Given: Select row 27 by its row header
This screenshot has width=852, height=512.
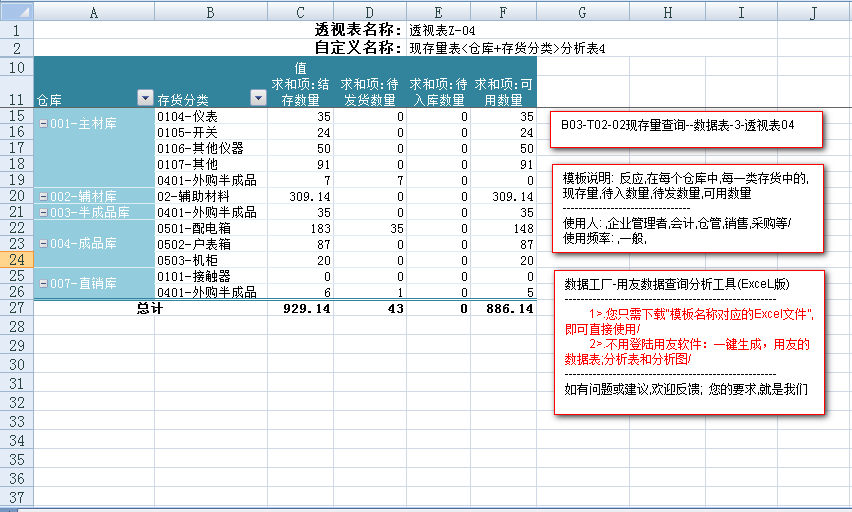Looking at the screenshot, I should [16, 309].
